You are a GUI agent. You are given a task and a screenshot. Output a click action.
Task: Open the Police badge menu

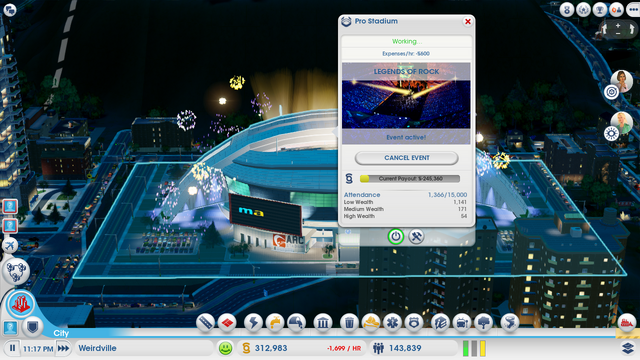point(414,322)
